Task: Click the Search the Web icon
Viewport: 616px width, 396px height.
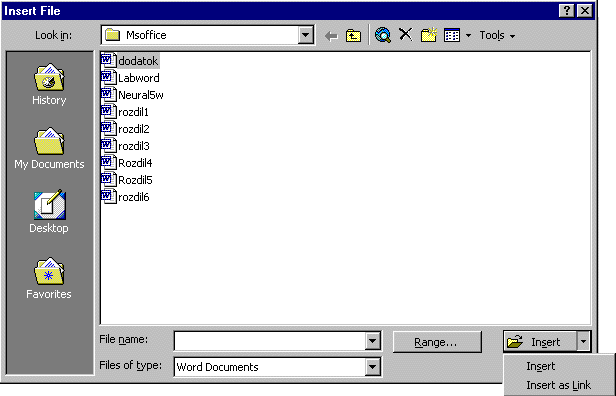Action: [x=383, y=35]
